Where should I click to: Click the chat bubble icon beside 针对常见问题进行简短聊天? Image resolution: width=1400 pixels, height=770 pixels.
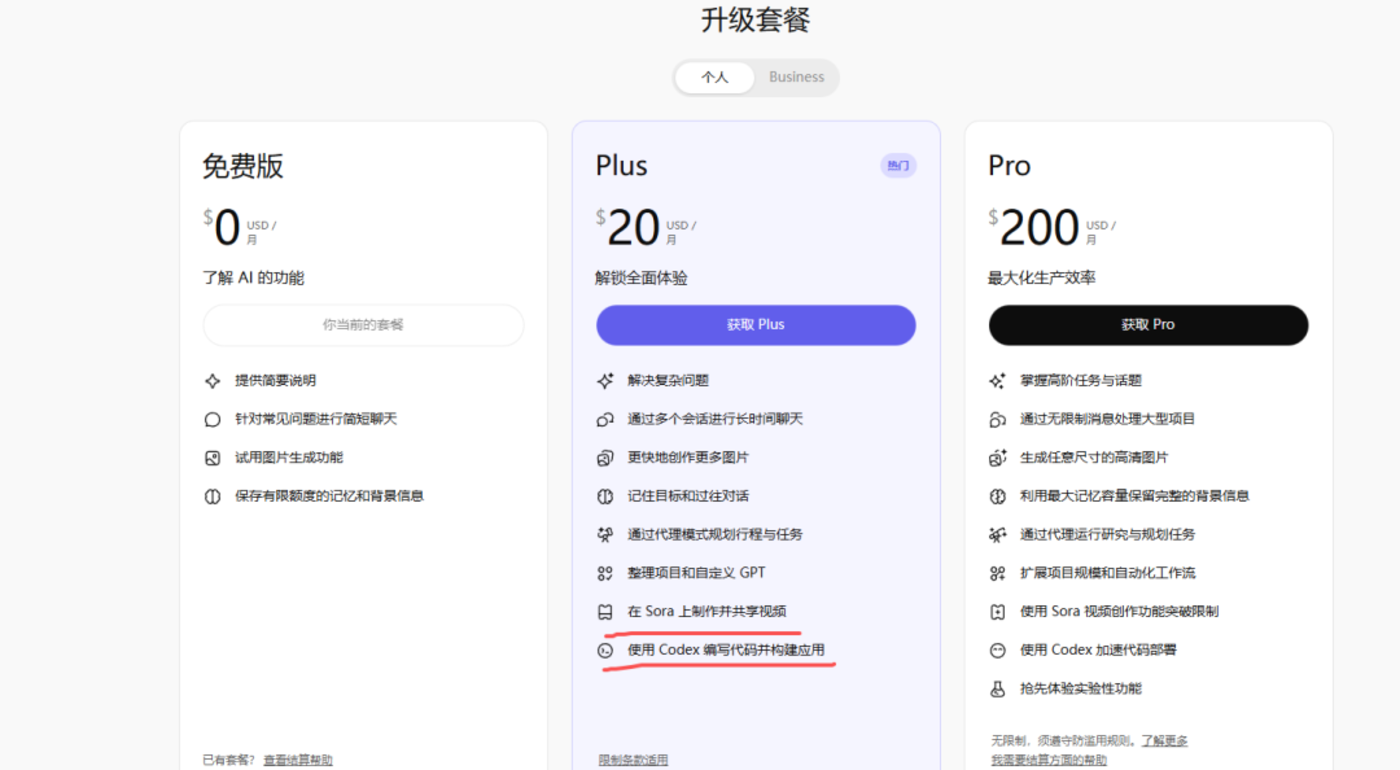(x=211, y=419)
